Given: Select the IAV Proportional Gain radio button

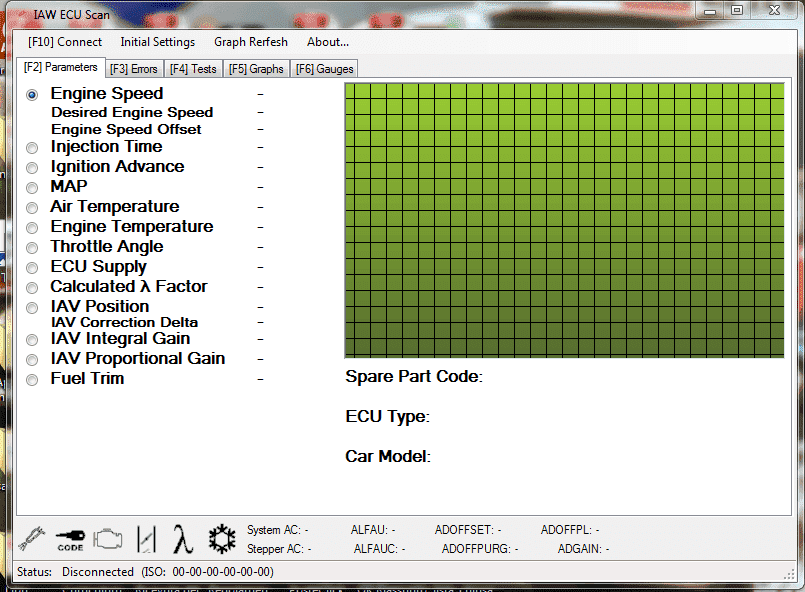Looking at the screenshot, I should pos(32,360).
